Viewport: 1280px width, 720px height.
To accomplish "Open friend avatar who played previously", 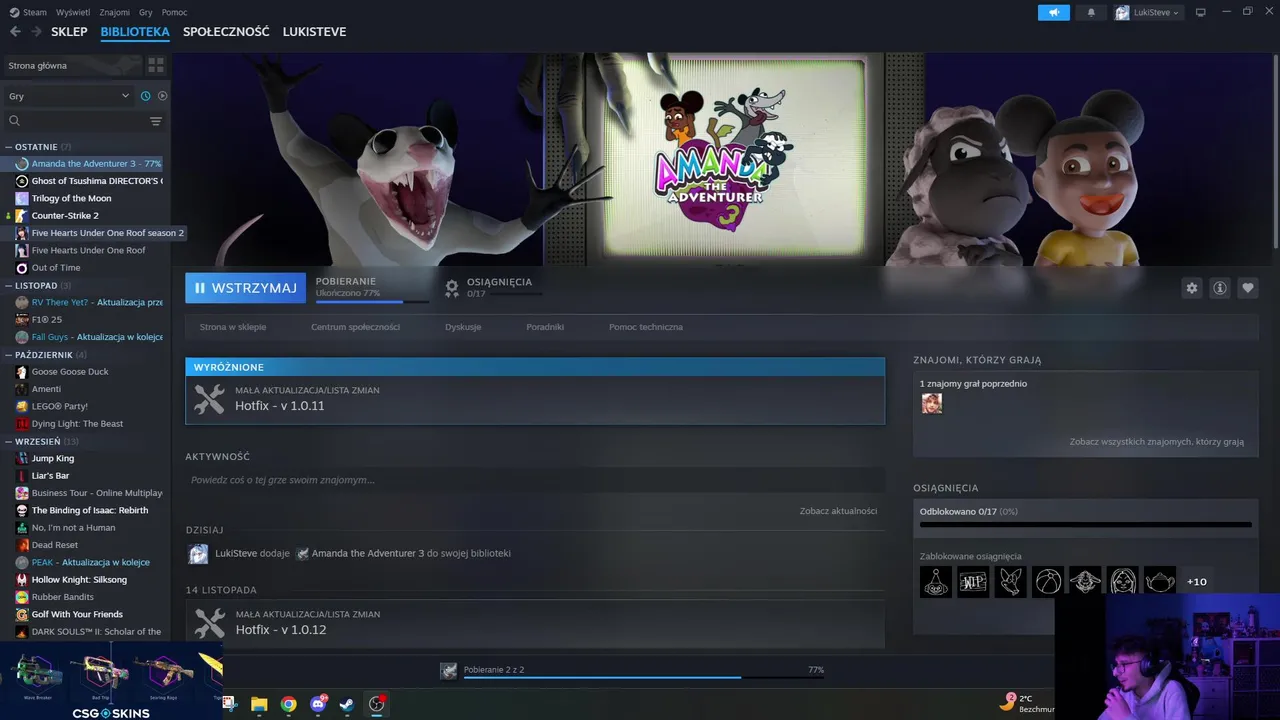I will [931, 403].
